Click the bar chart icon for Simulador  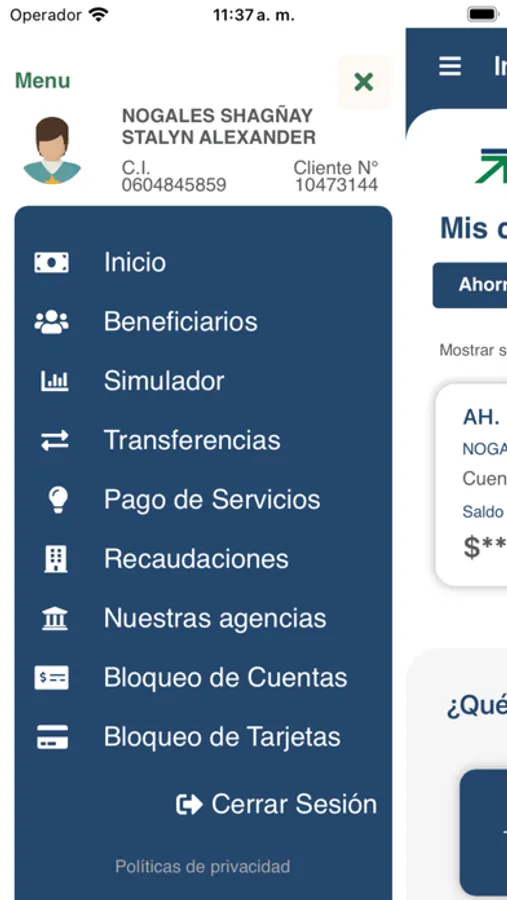pyautogui.click(x=55, y=381)
